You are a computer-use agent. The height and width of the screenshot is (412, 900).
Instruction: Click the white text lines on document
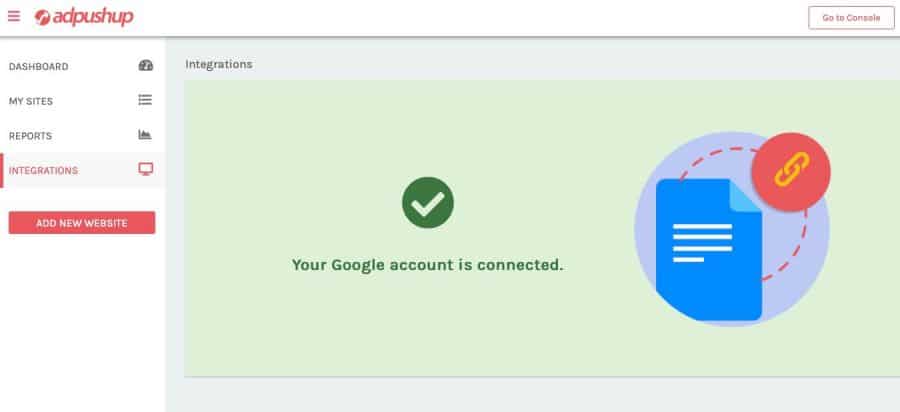coord(703,243)
